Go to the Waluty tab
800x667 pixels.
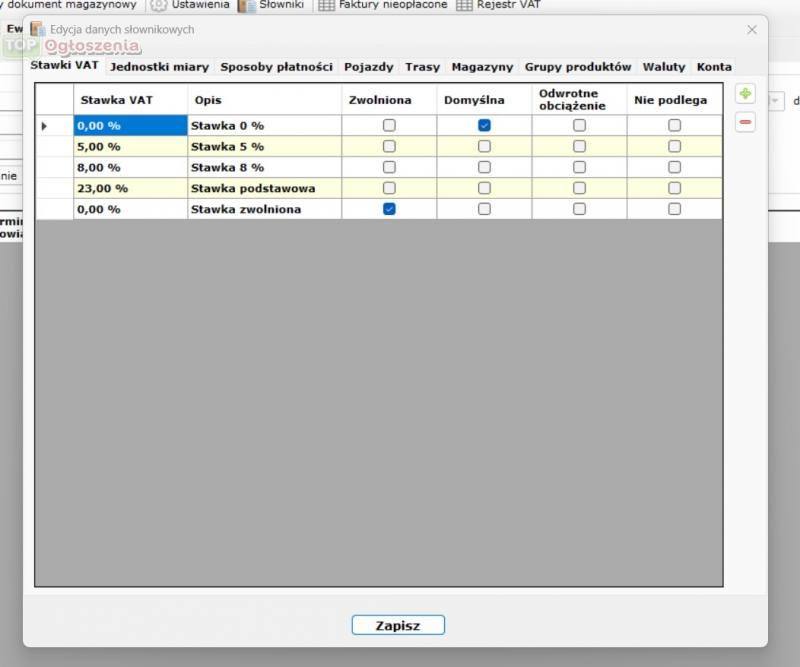click(664, 67)
